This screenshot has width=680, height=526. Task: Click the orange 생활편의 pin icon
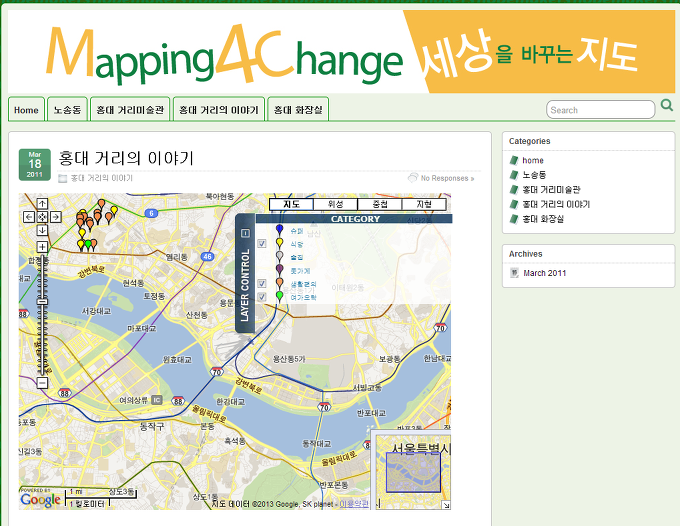pyautogui.click(x=280, y=284)
